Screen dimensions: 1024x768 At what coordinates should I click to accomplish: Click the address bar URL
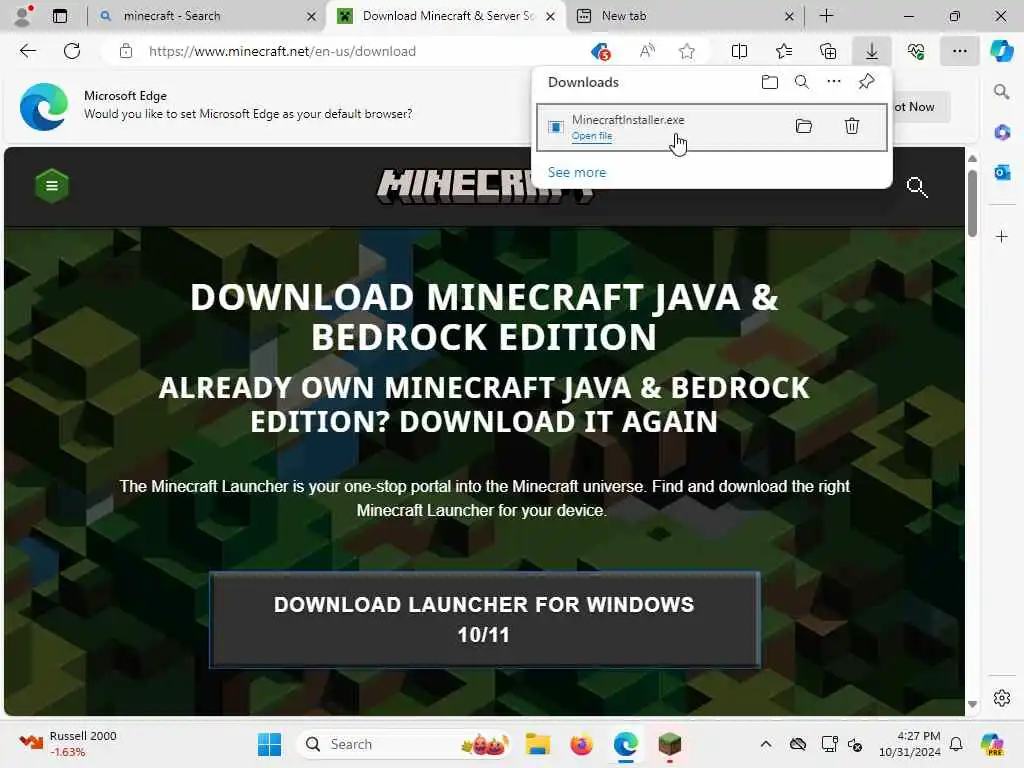pyautogui.click(x=282, y=51)
